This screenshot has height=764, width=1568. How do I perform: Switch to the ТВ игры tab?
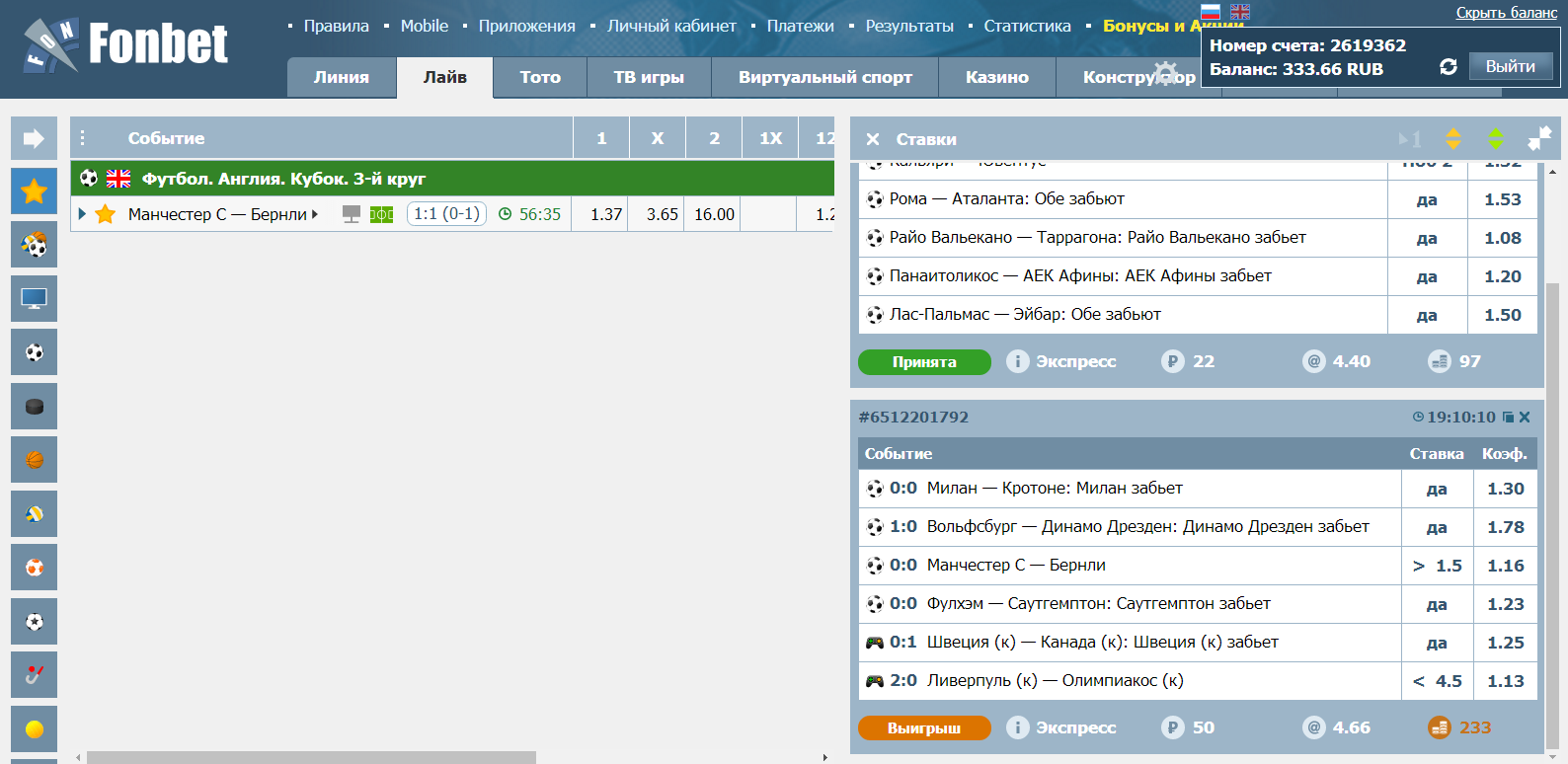649,77
